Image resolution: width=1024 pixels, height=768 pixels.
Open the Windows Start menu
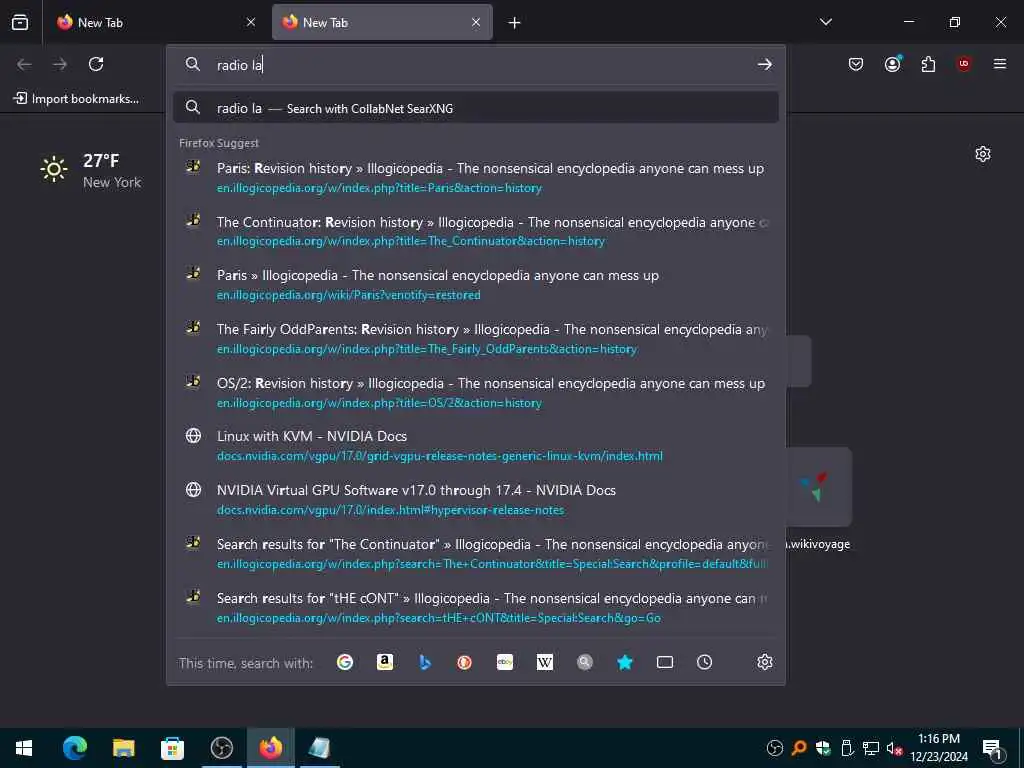24,748
